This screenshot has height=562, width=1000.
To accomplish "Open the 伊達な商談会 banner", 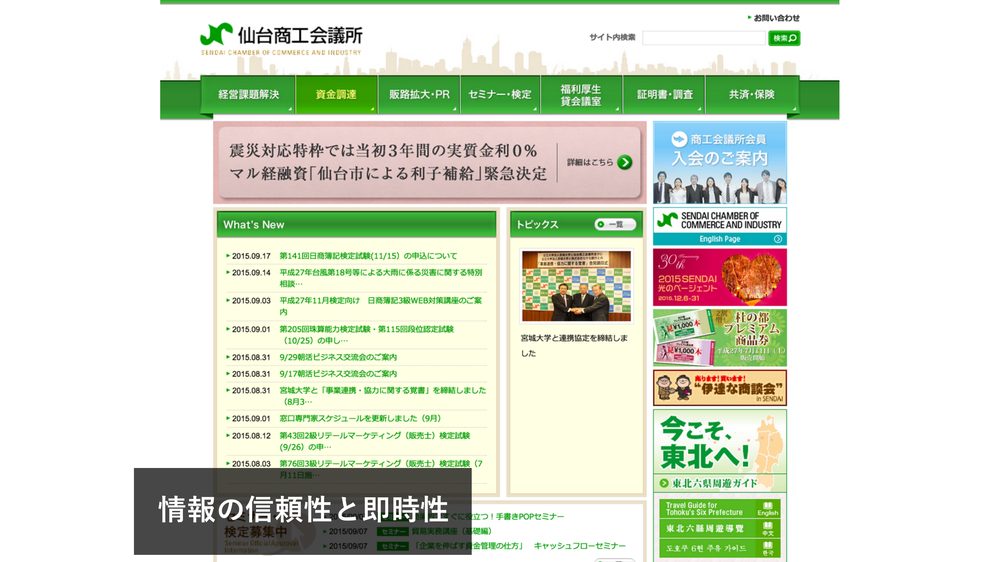I will pos(719,387).
